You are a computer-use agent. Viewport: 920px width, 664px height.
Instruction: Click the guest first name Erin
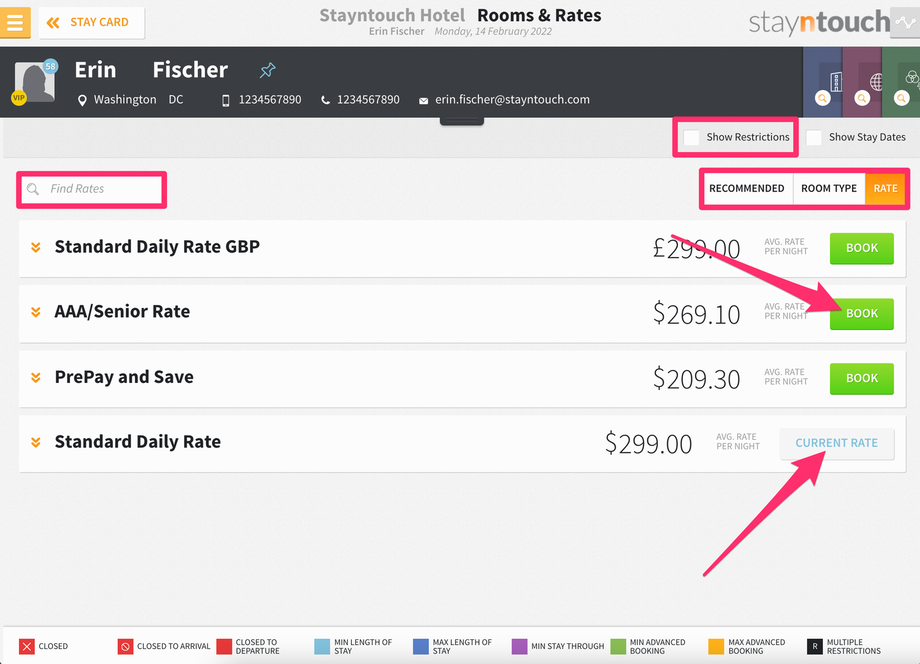point(95,70)
